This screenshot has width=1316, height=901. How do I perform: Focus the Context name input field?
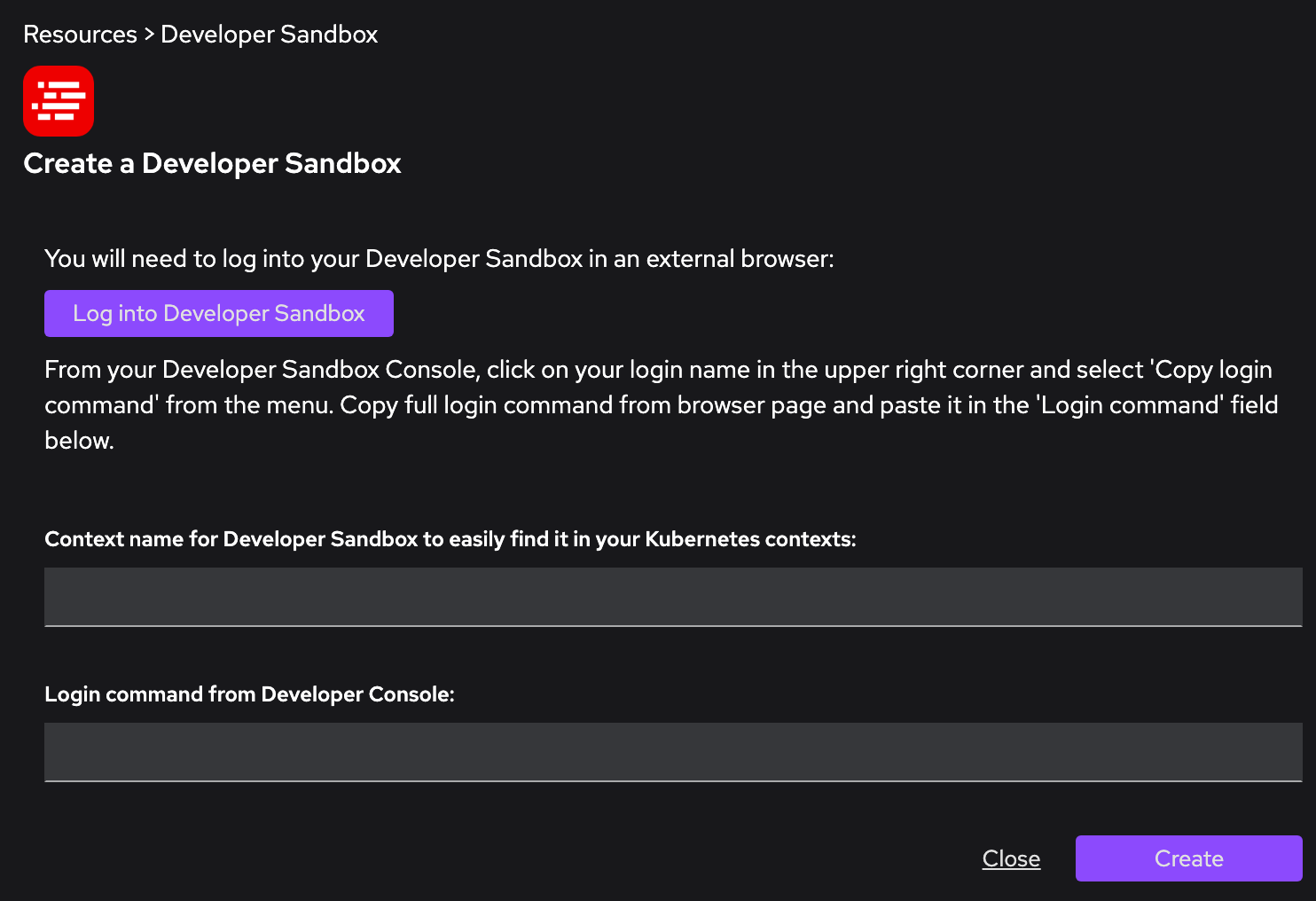pyautogui.click(x=672, y=596)
